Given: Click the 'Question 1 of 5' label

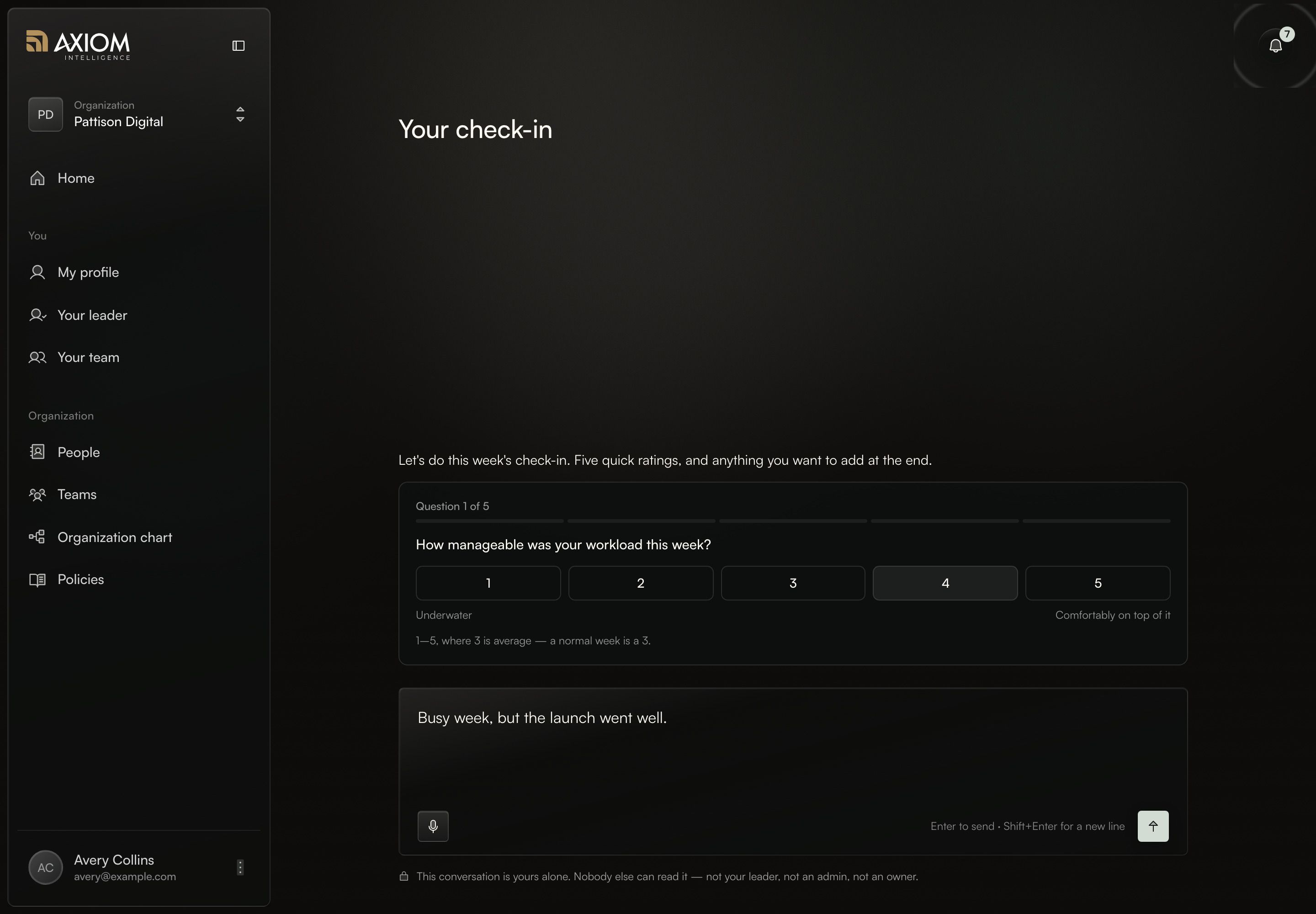Looking at the screenshot, I should [x=452, y=506].
